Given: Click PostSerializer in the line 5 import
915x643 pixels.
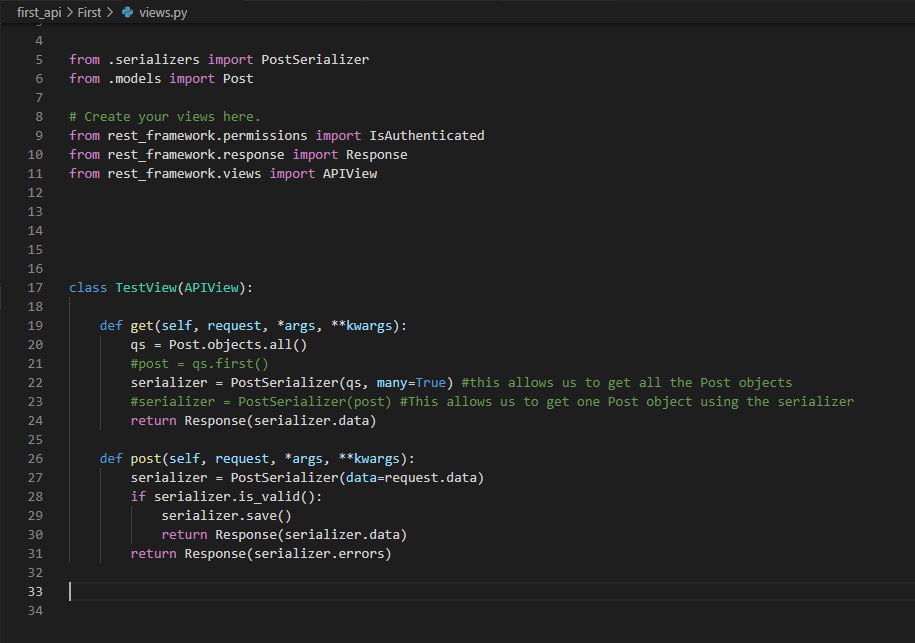Looking at the screenshot, I should [x=315, y=60].
